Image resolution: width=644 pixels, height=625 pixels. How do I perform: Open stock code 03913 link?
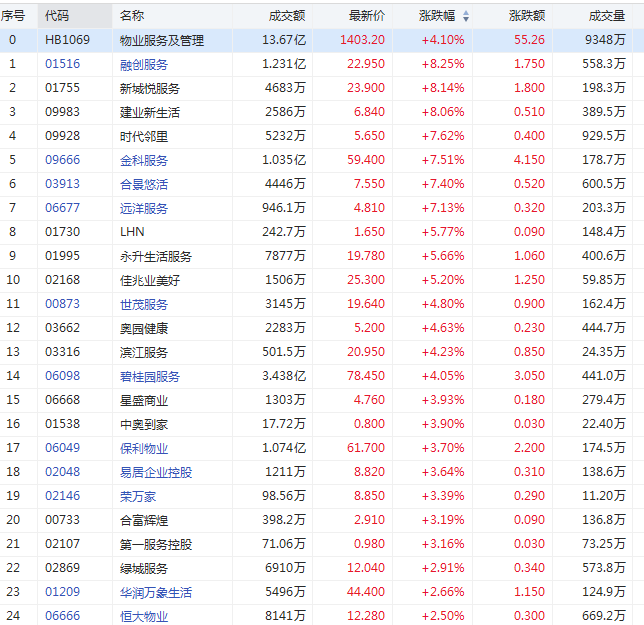point(62,184)
